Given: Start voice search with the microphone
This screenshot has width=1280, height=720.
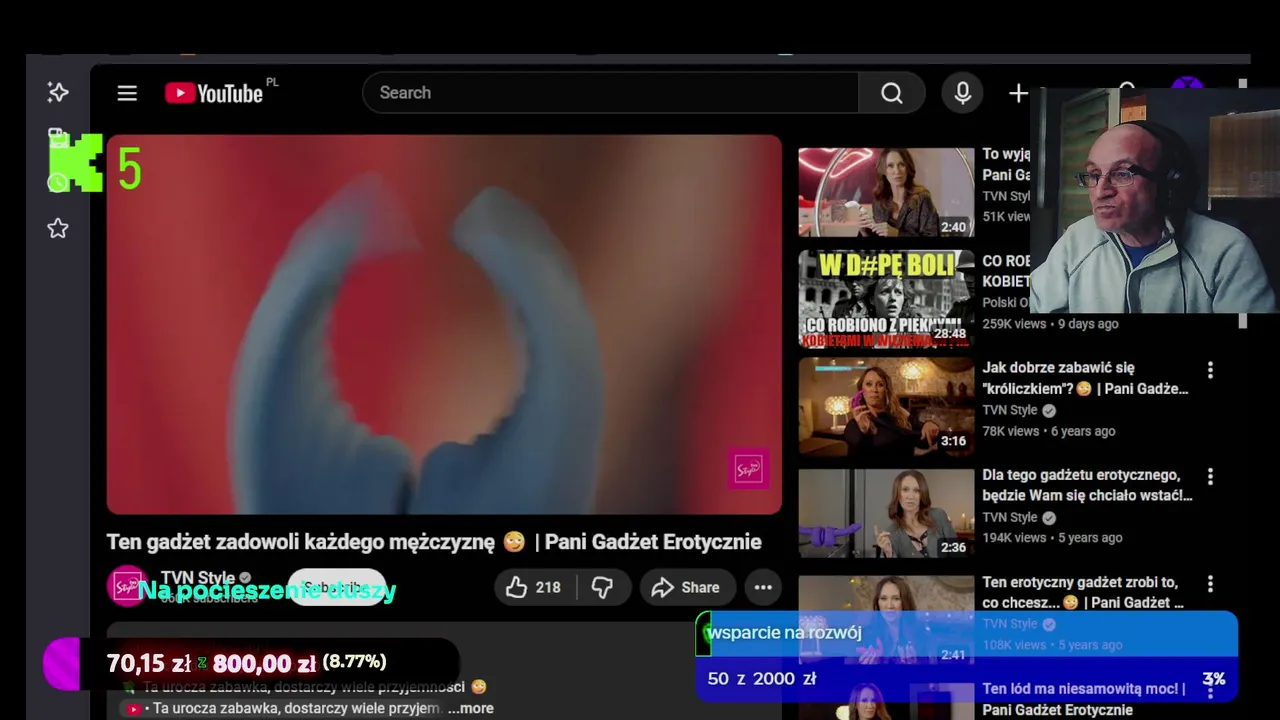Looking at the screenshot, I should [963, 93].
